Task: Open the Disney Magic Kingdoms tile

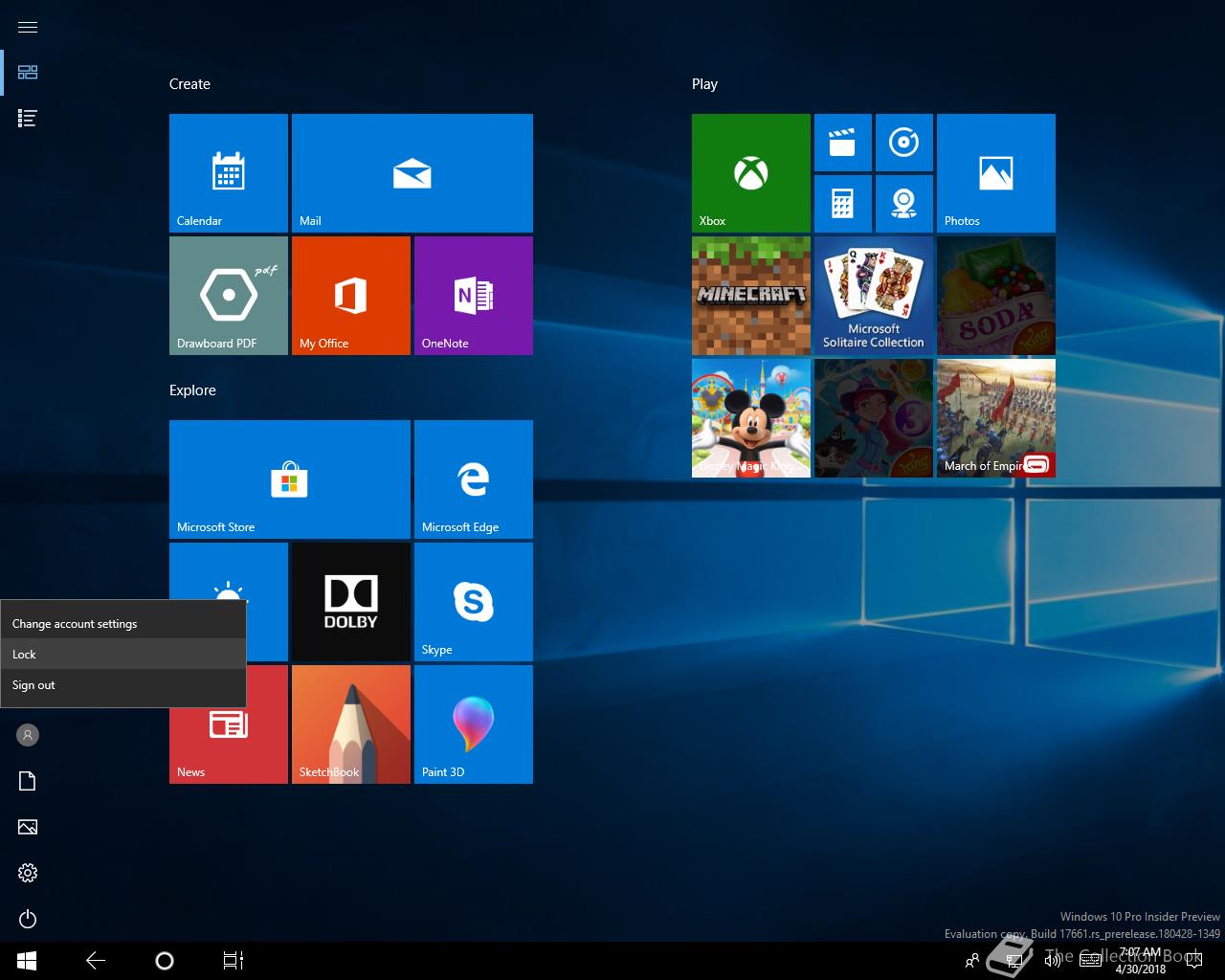Action: 751,418
